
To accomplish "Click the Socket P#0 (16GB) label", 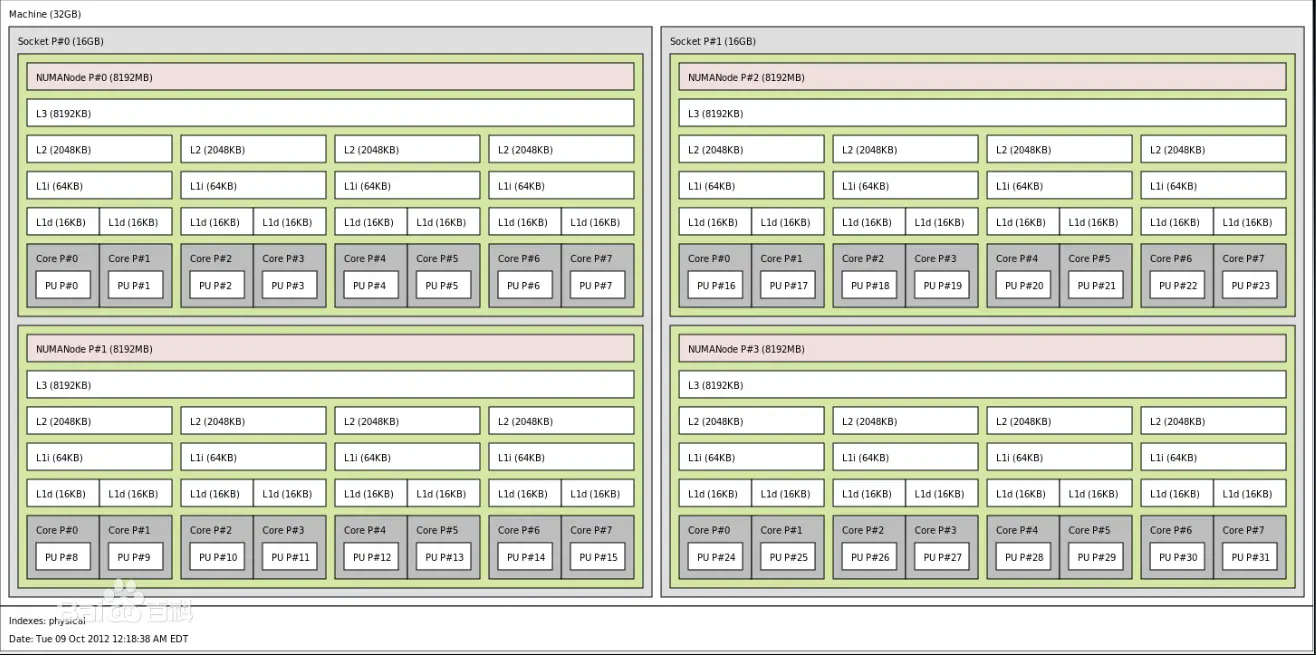I will tap(58, 41).
